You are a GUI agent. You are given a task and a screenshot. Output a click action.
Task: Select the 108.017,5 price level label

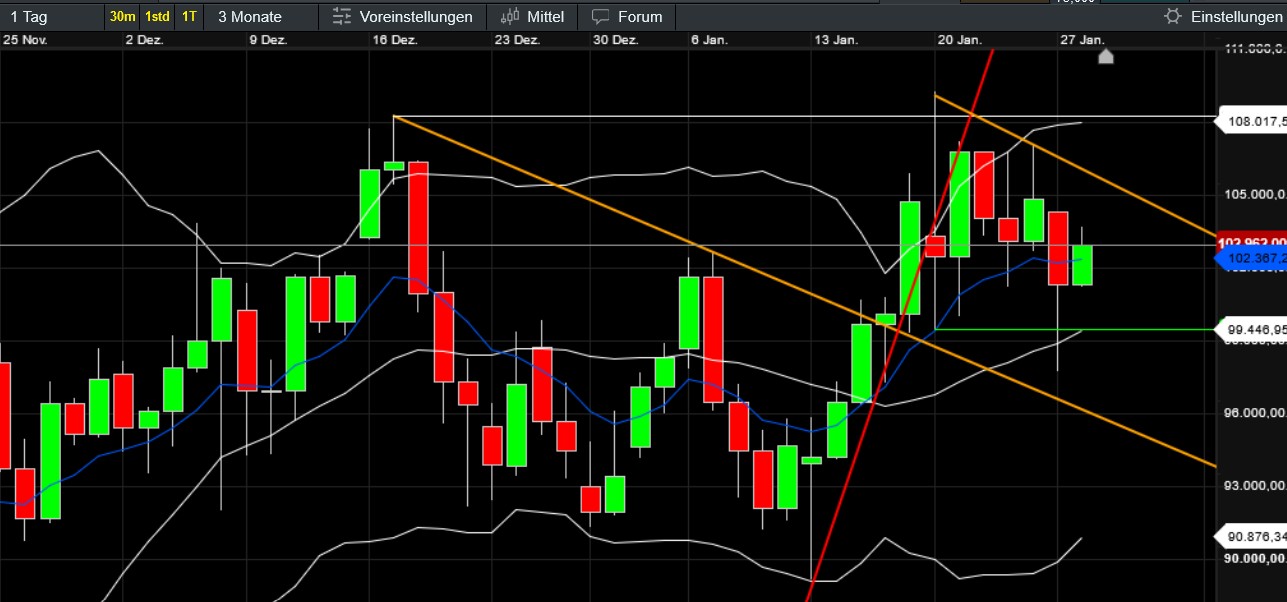click(x=1251, y=121)
